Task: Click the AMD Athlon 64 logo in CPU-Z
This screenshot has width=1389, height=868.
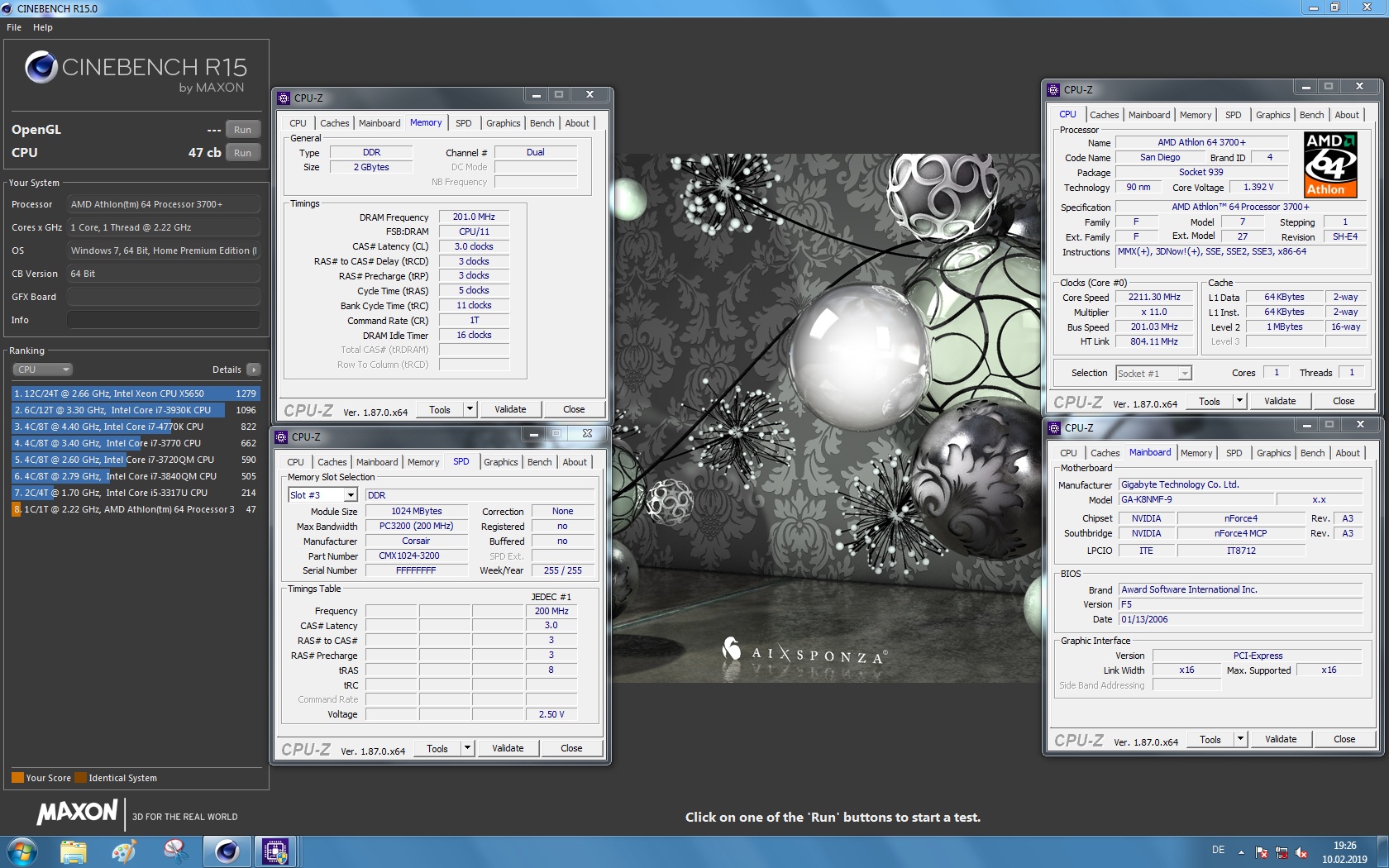Action: coord(1330,165)
